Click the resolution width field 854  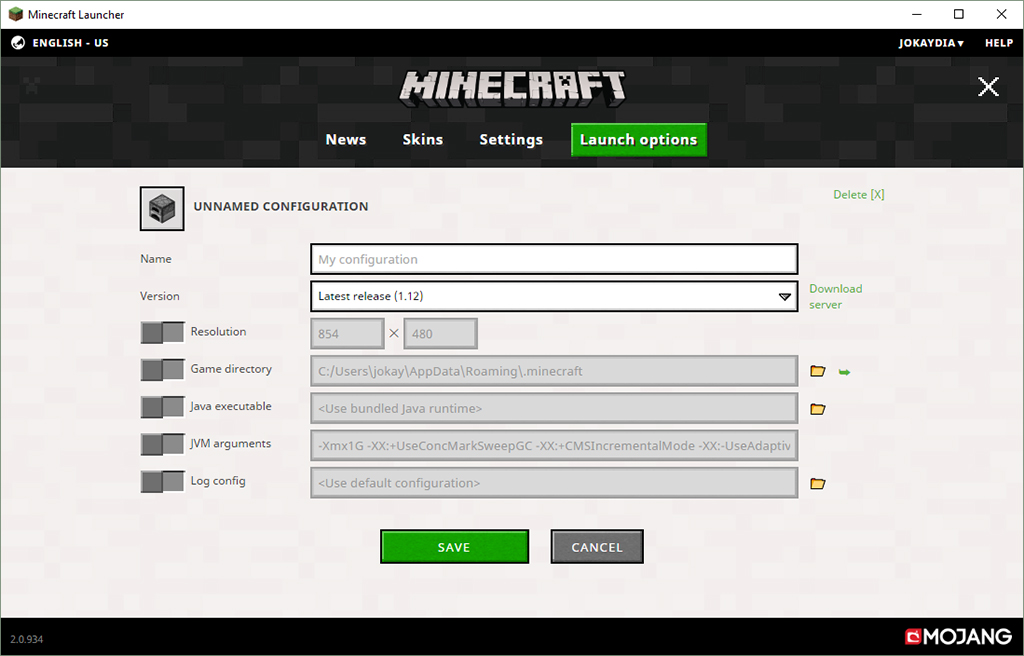[347, 333]
